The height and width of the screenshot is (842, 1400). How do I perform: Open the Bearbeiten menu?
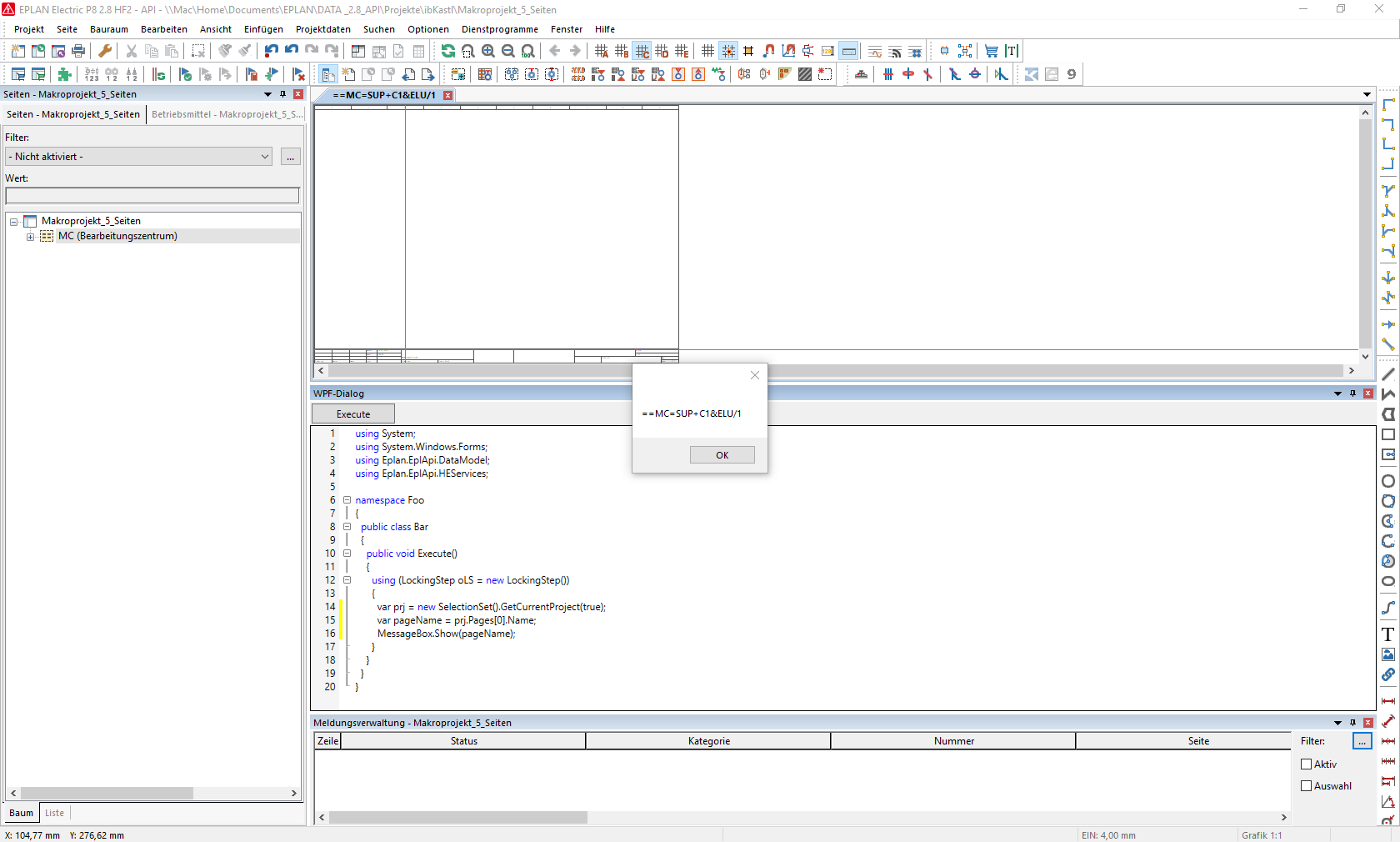point(164,29)
